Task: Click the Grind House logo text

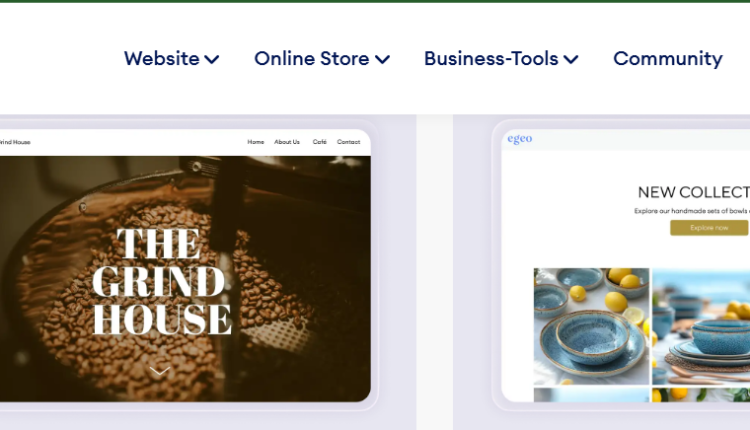Action: click(15, 142)
